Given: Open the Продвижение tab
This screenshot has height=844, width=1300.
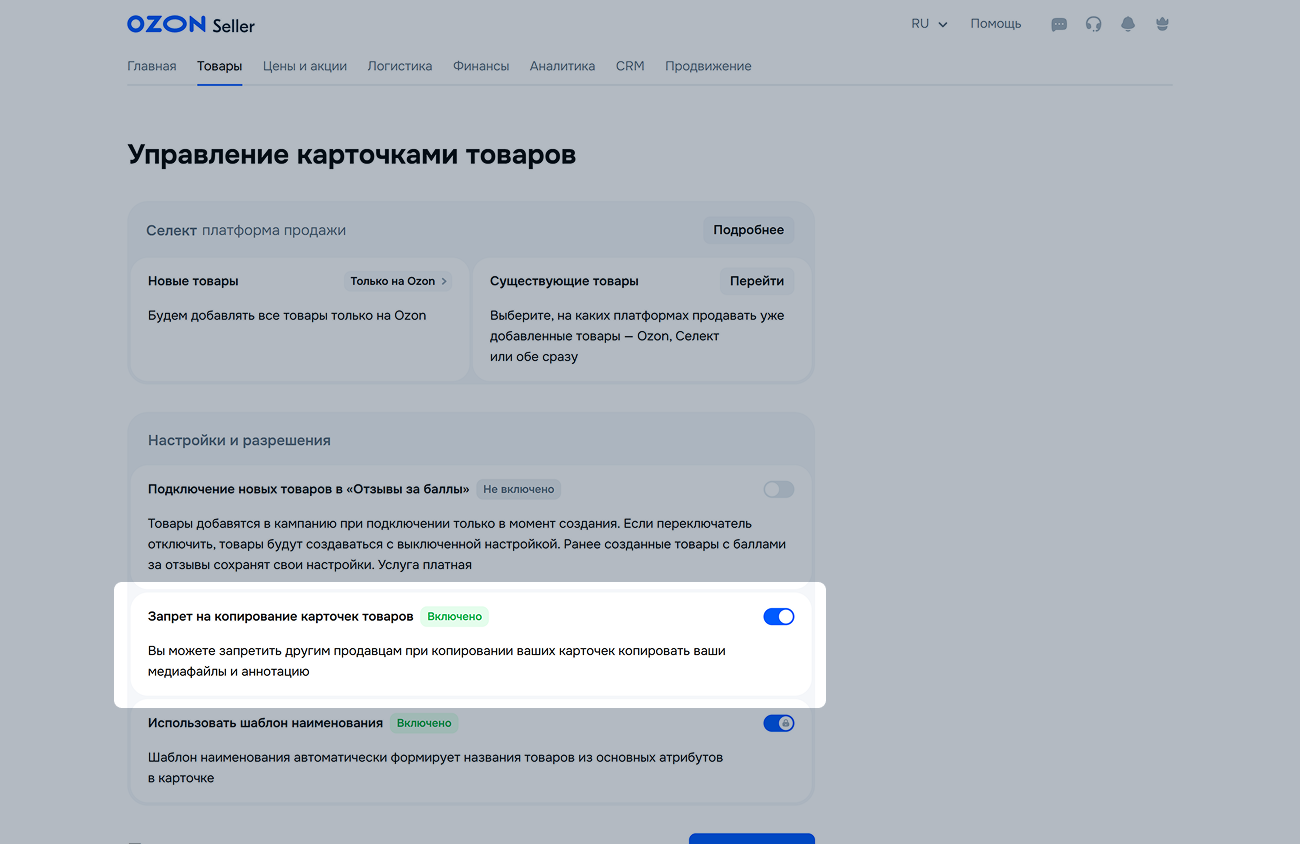Looking at the screenshot, I should pyautogui.click(x=708, y=66).
